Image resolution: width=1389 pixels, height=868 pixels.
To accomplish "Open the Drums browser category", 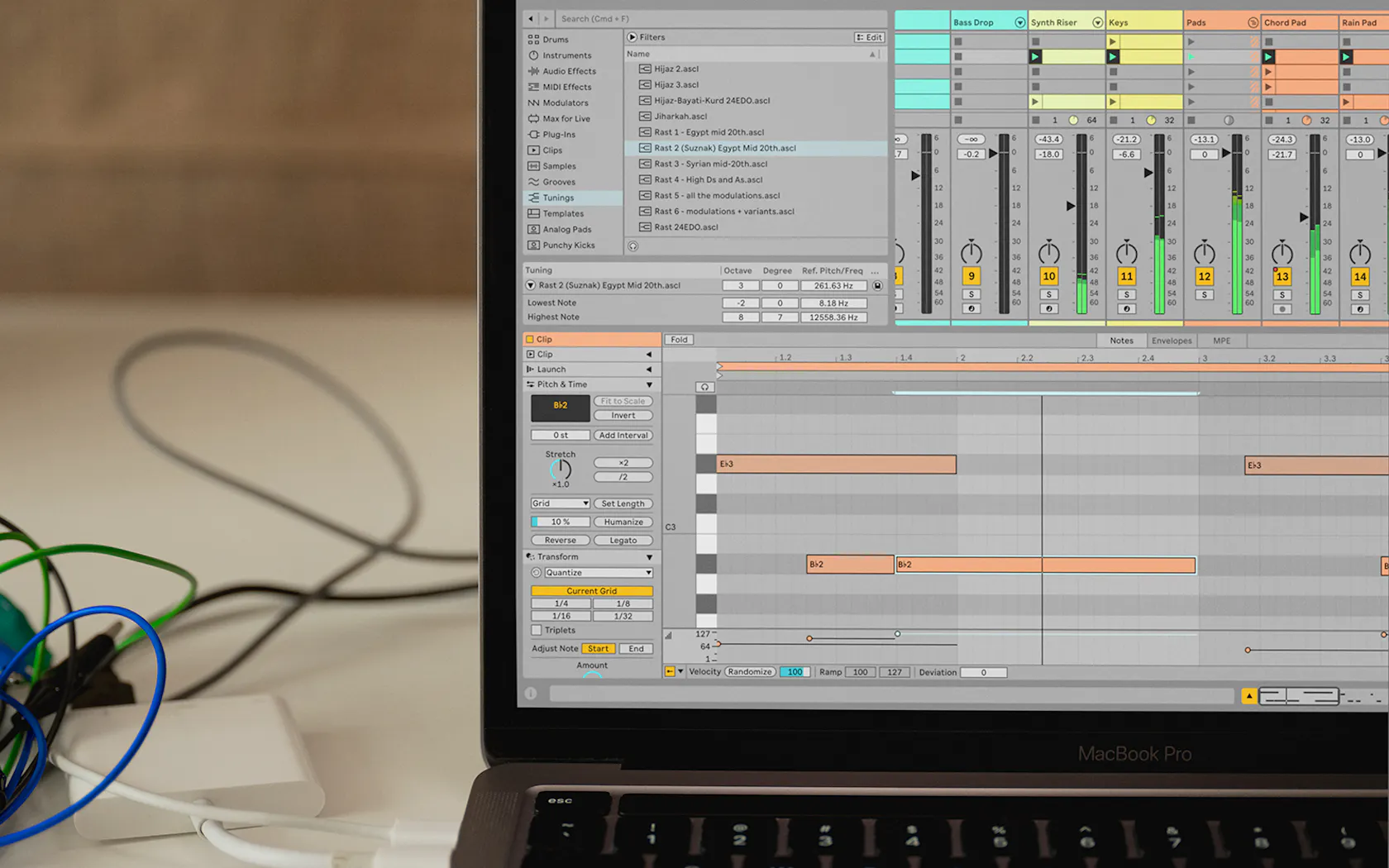I will tap(552, 39).
